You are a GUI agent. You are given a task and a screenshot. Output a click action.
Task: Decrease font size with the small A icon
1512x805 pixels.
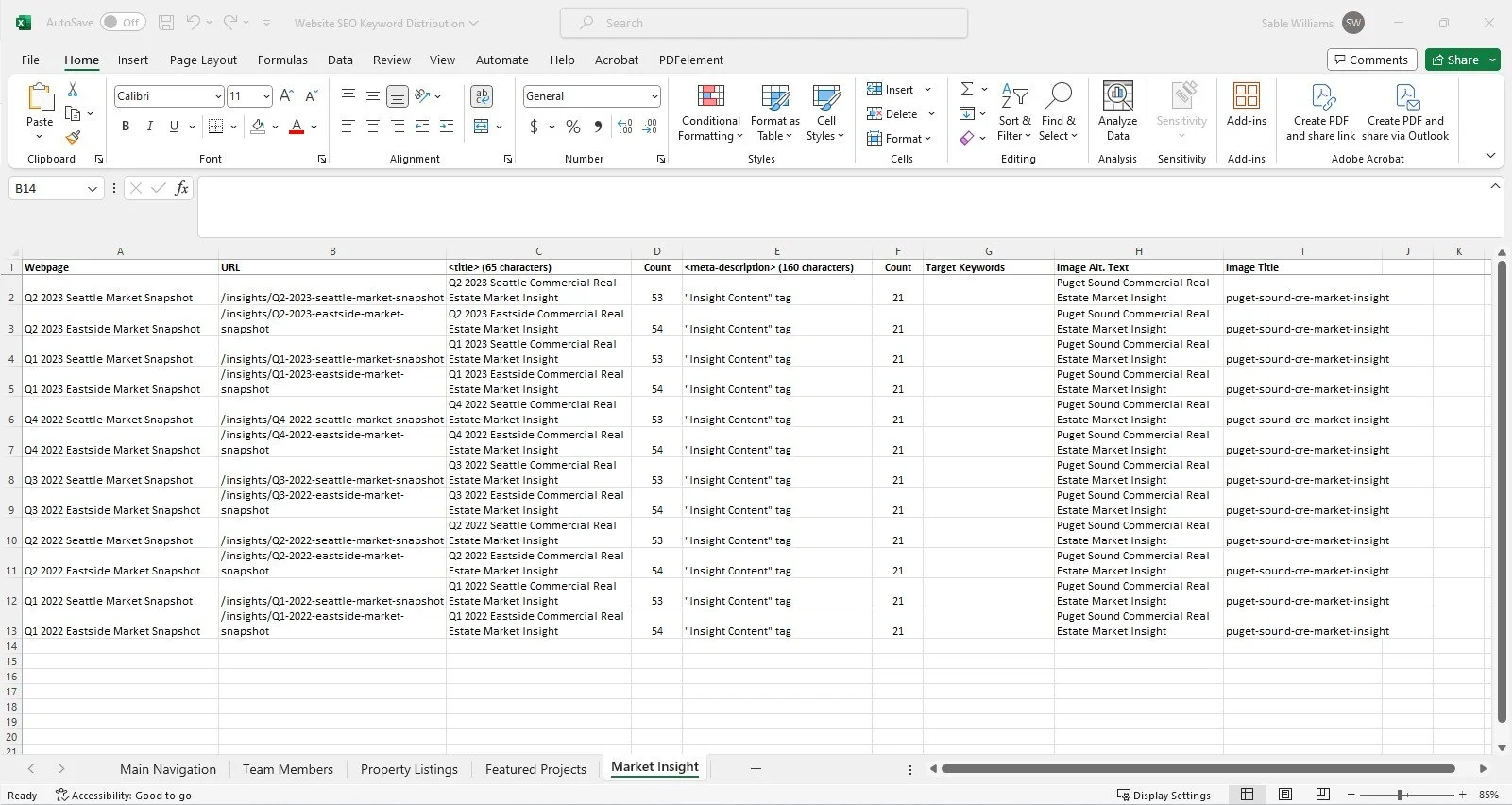312,95
